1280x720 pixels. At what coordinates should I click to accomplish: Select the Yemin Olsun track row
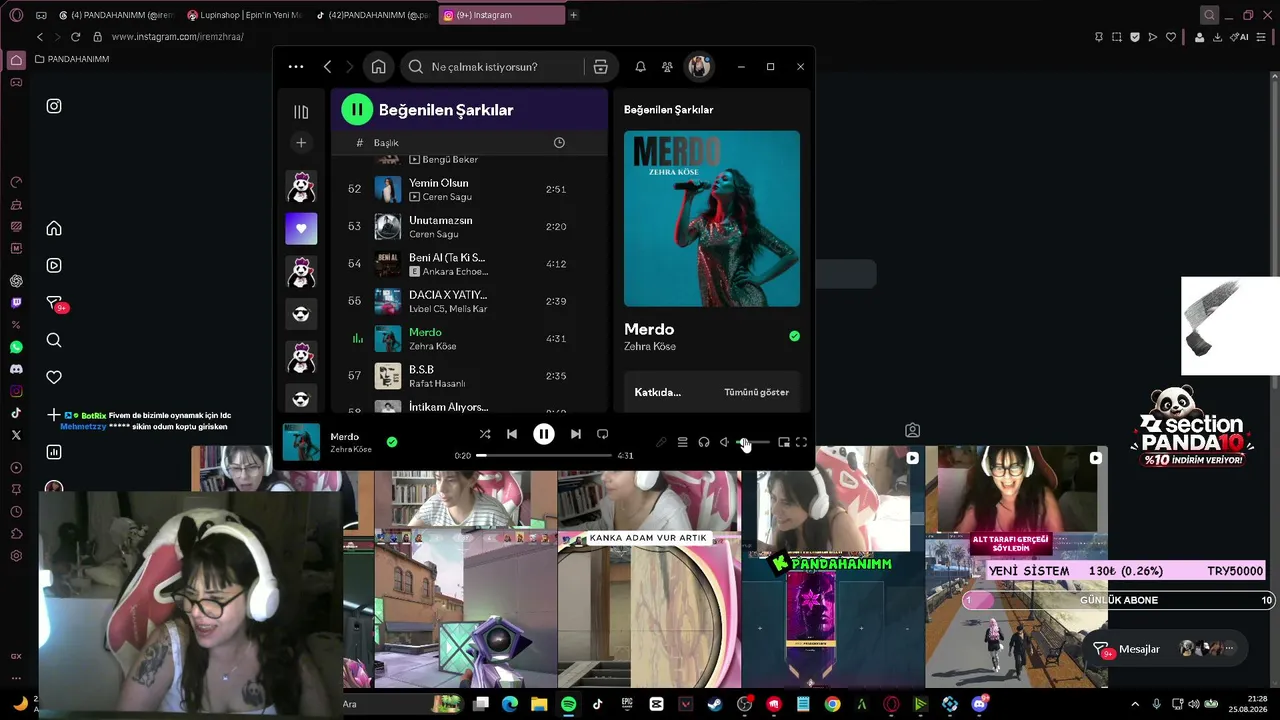[x=469, y=189]
